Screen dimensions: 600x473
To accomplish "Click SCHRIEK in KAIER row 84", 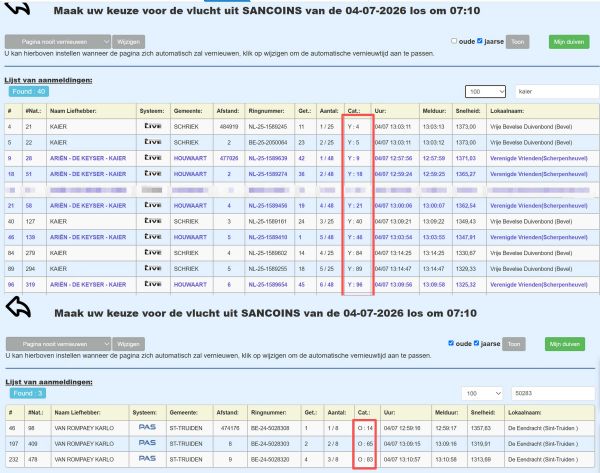I will (x=186, y=253).
